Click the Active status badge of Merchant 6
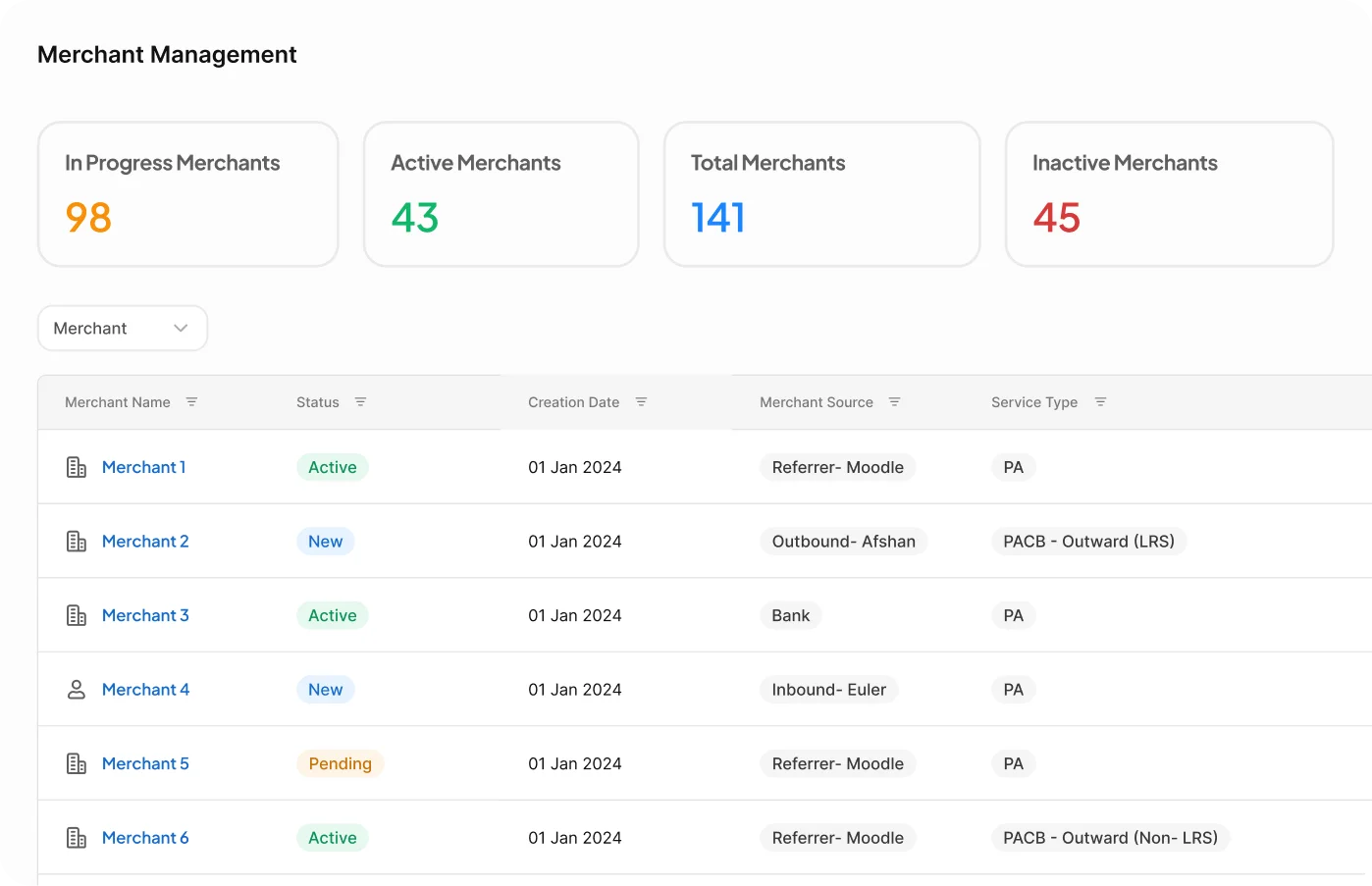The height and width of the screenshot is (886, 1372). pos(333,838)
